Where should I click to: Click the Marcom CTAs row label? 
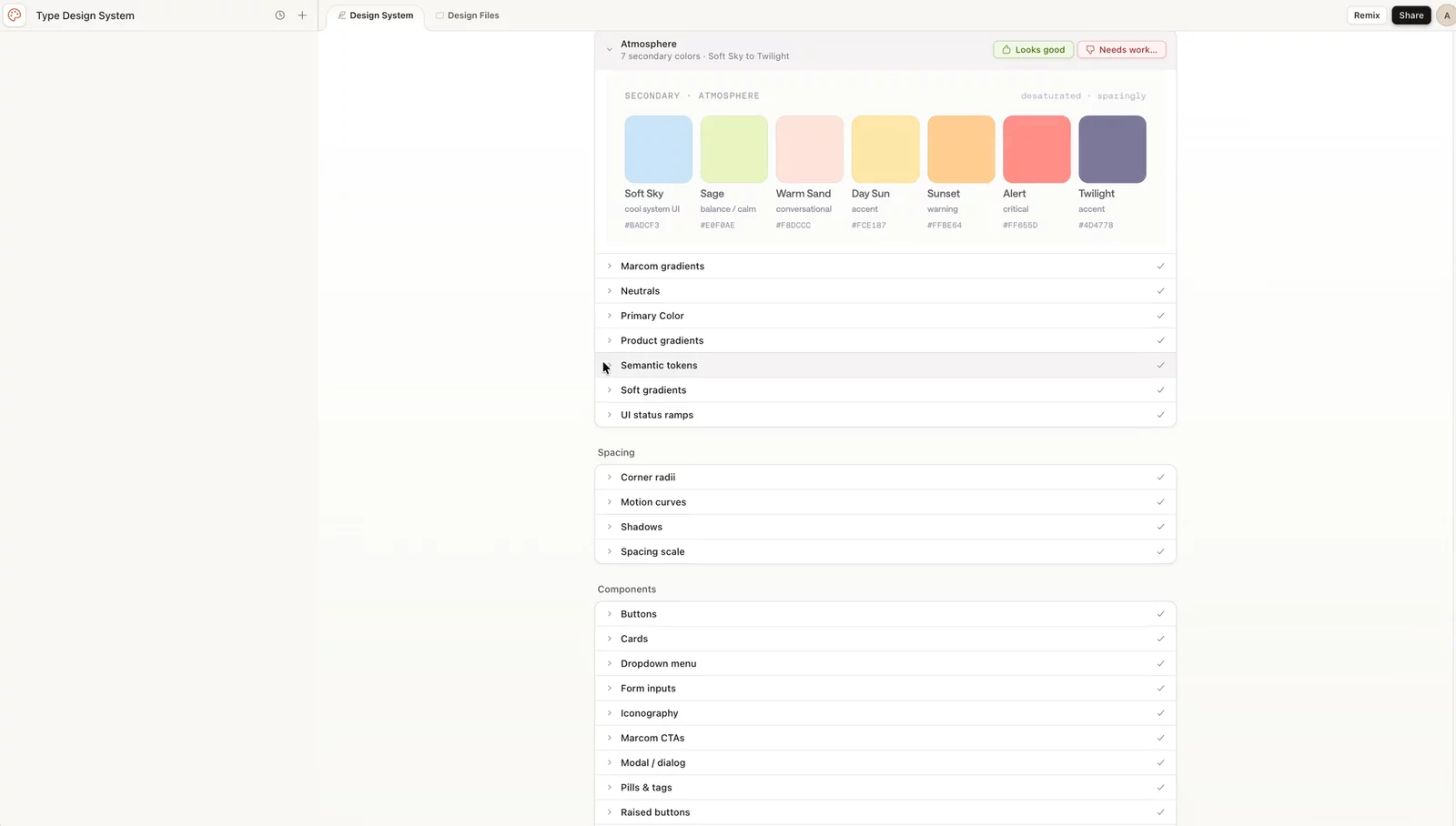tap(652, 738)
